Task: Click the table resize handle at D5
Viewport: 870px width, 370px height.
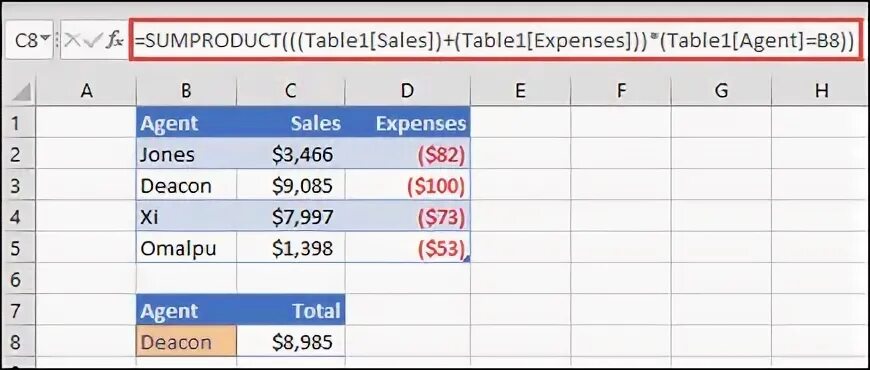Action: pyautogui.click(x=468, y=259)
